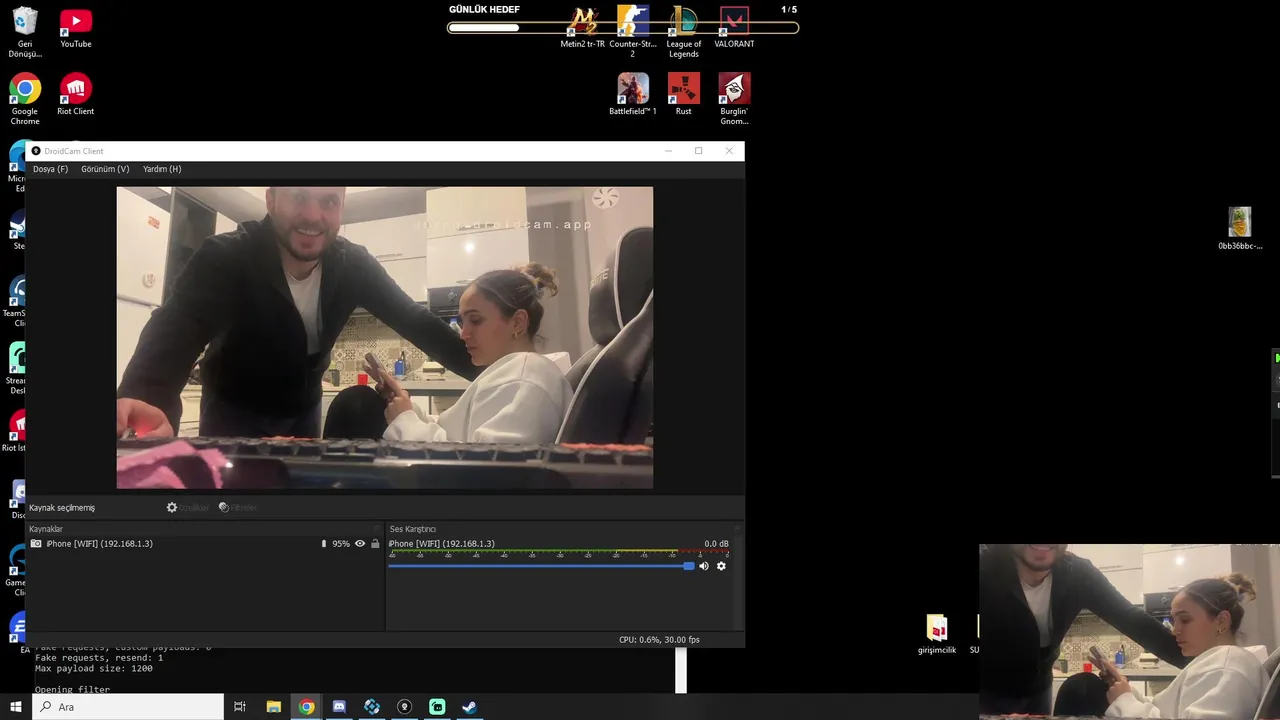Mute the iPhone audio speaker icon

704,566
